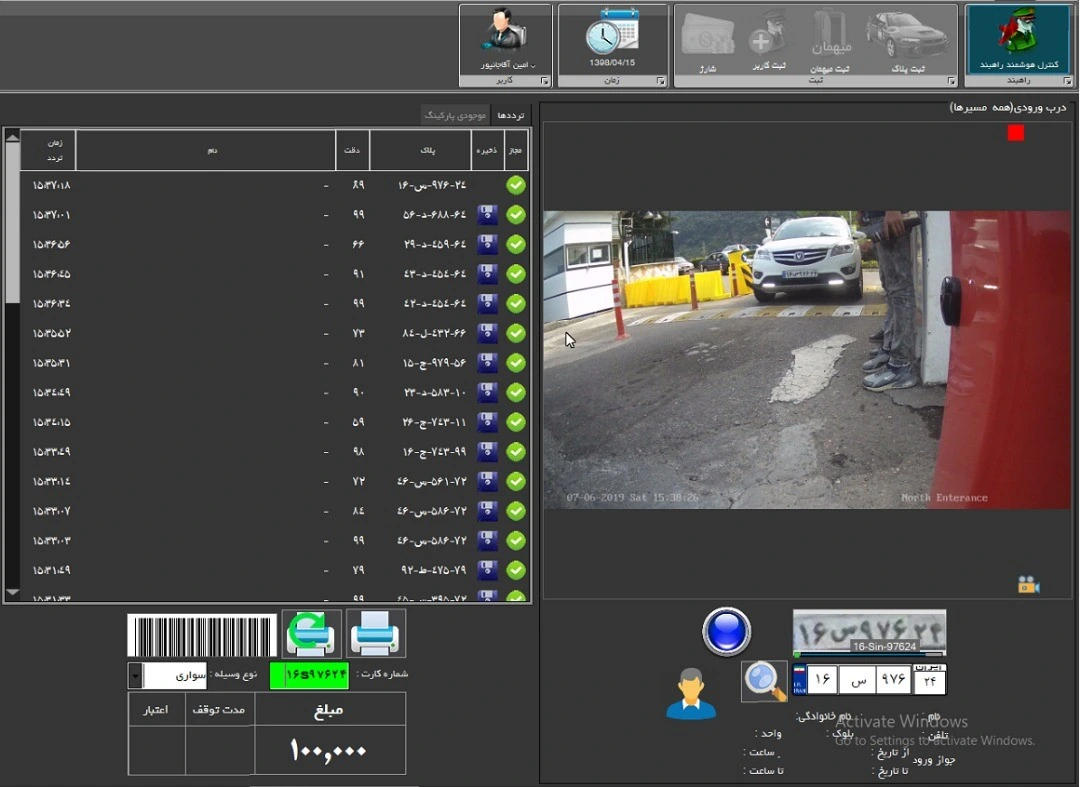
Task: Expand the user name dropdown in toolbar
Action: pyautogui.click(x=532, y=65)
